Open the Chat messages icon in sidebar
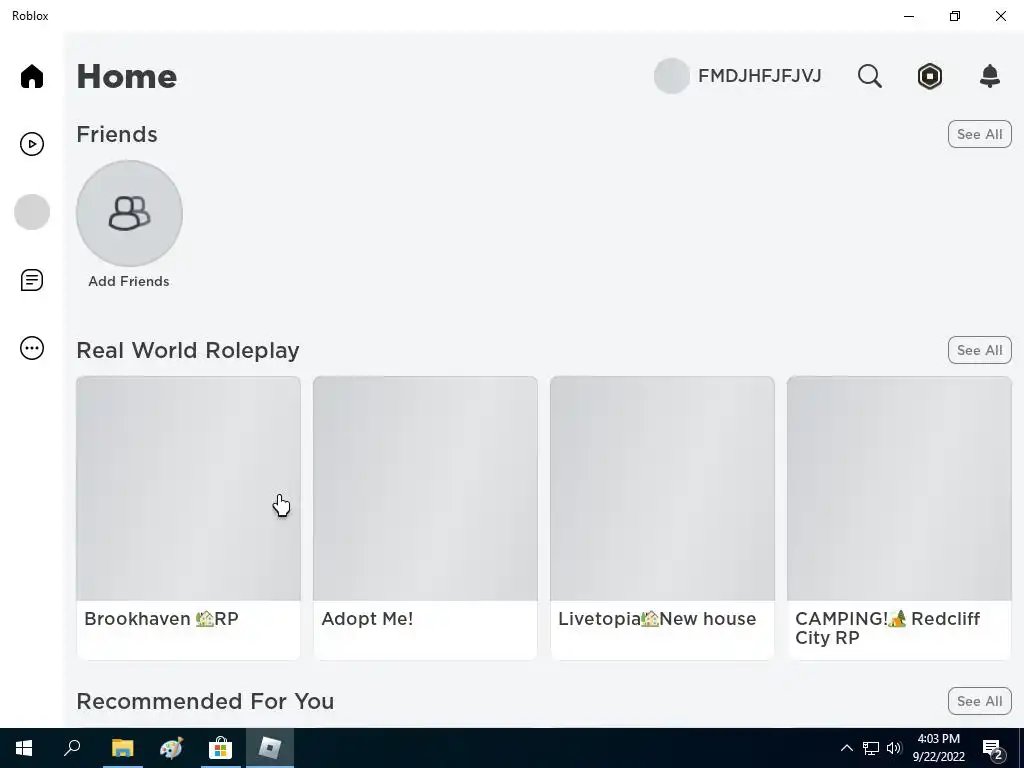Screen dimensions: 1024x768 (x=31, y=280)
